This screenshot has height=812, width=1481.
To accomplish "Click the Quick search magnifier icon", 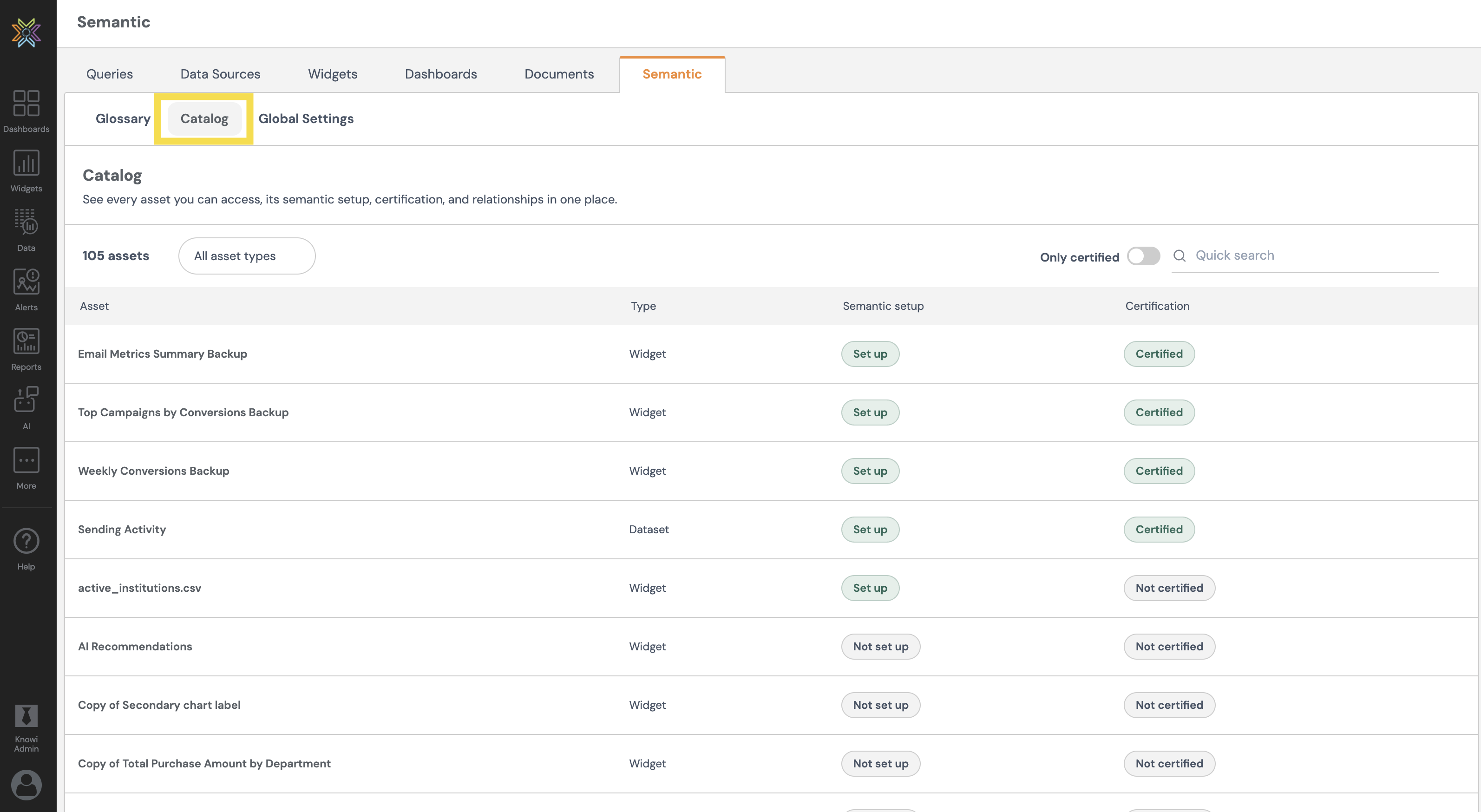I will tap(1179, 255).
